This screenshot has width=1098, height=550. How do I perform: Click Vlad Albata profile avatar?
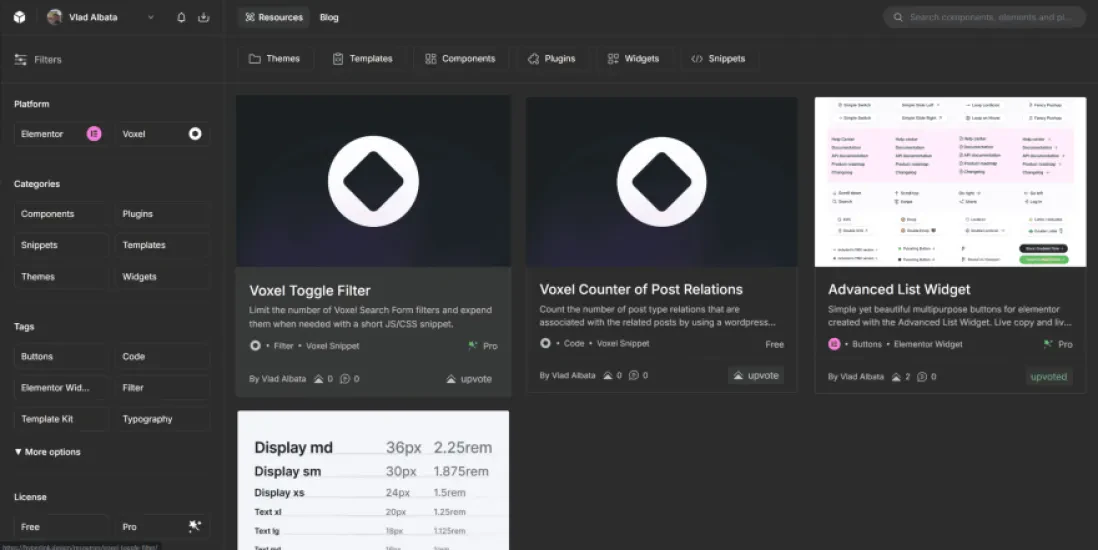(54, 18)
